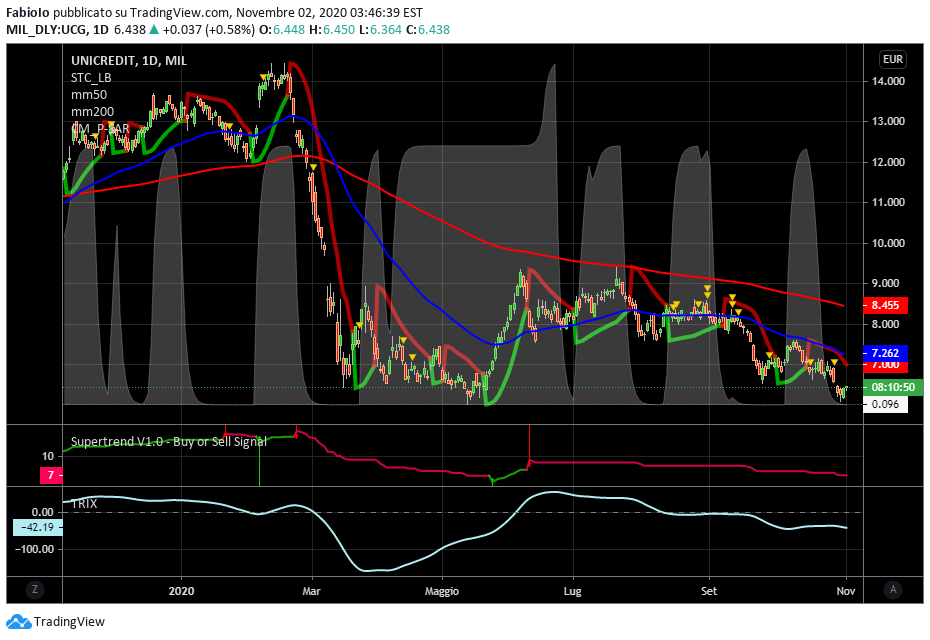Click the Maggio time axis label
The height and width of the screenshot is (640, 930).
tap(442, 591)
